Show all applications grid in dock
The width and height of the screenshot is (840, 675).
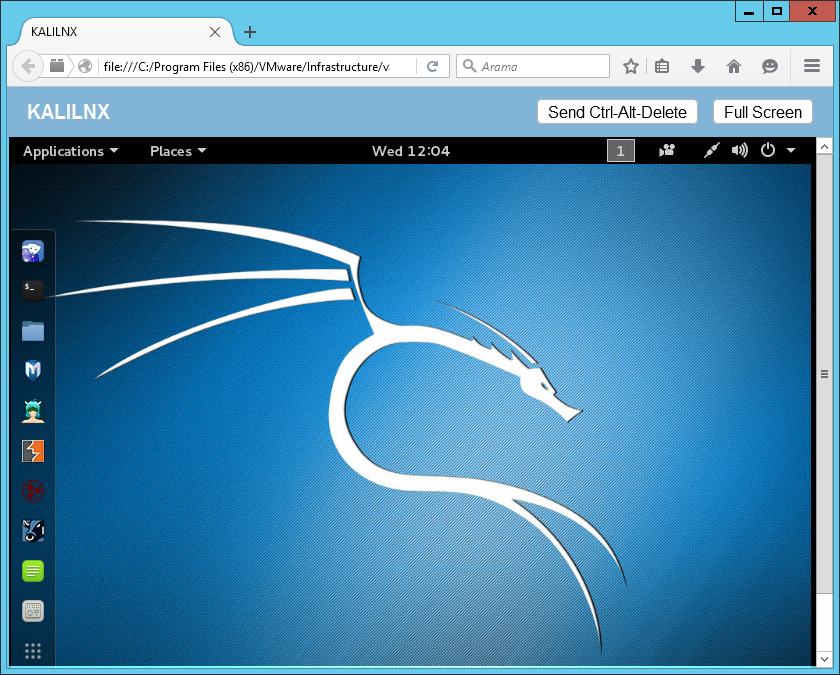coord(33,651)
